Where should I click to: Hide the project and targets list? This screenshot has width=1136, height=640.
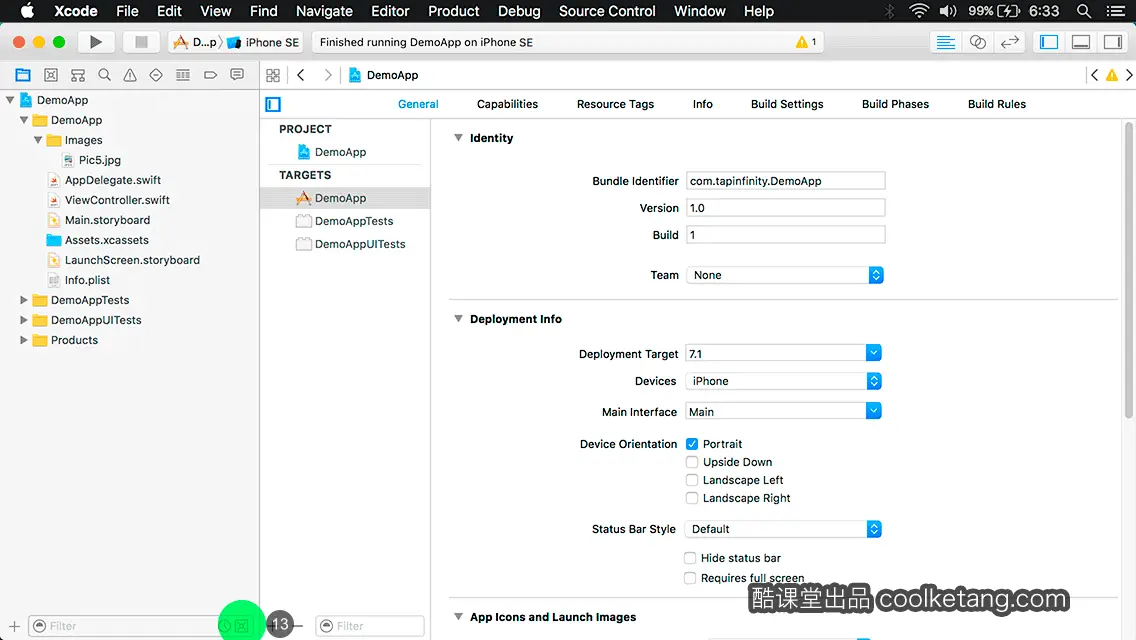click(x=273, y=104)
